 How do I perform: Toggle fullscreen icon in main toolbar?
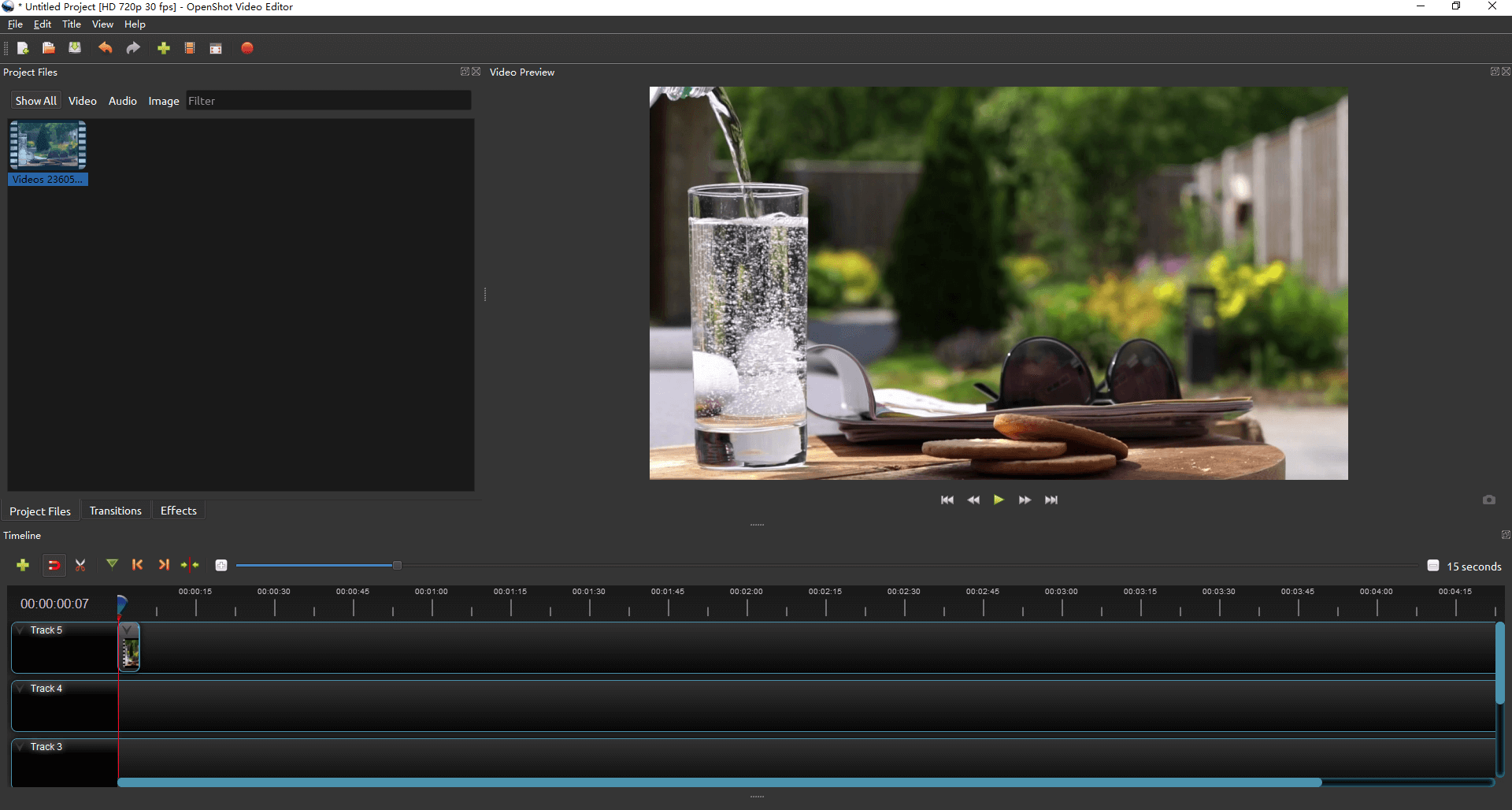click(216, 48)
